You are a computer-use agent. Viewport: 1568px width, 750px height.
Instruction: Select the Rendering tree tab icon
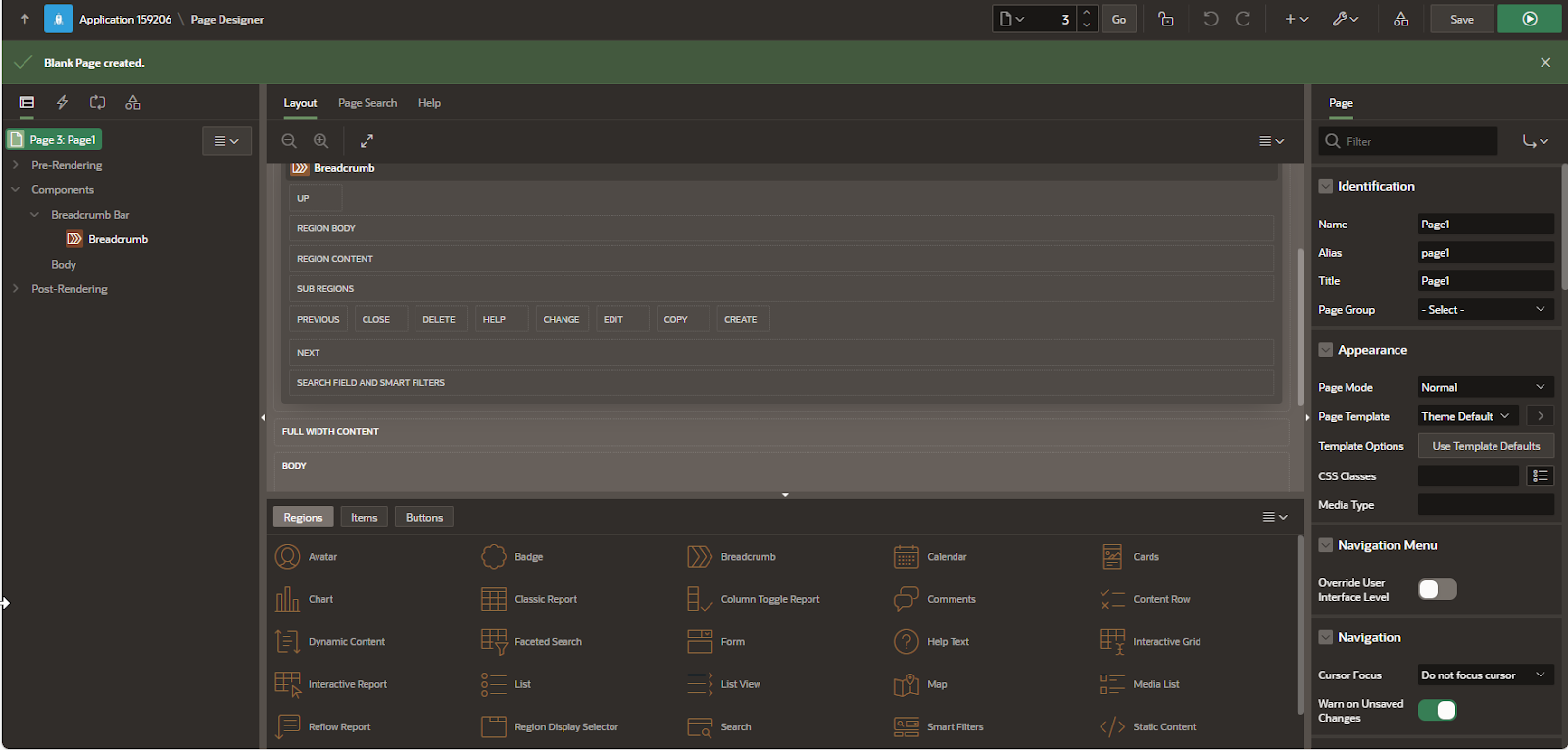(x=26, y=102)
